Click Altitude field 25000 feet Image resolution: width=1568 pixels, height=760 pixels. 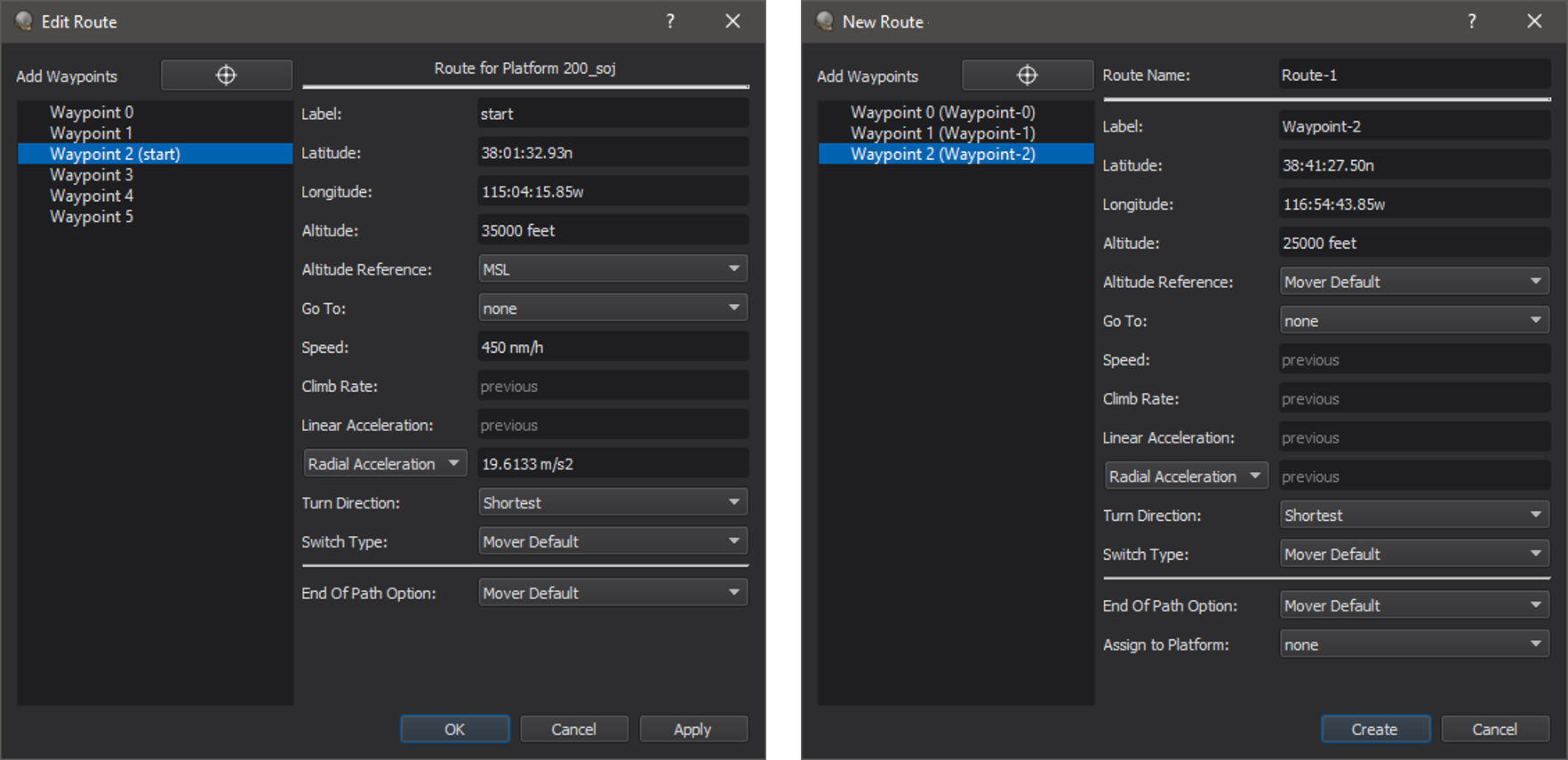point(1414,243)
